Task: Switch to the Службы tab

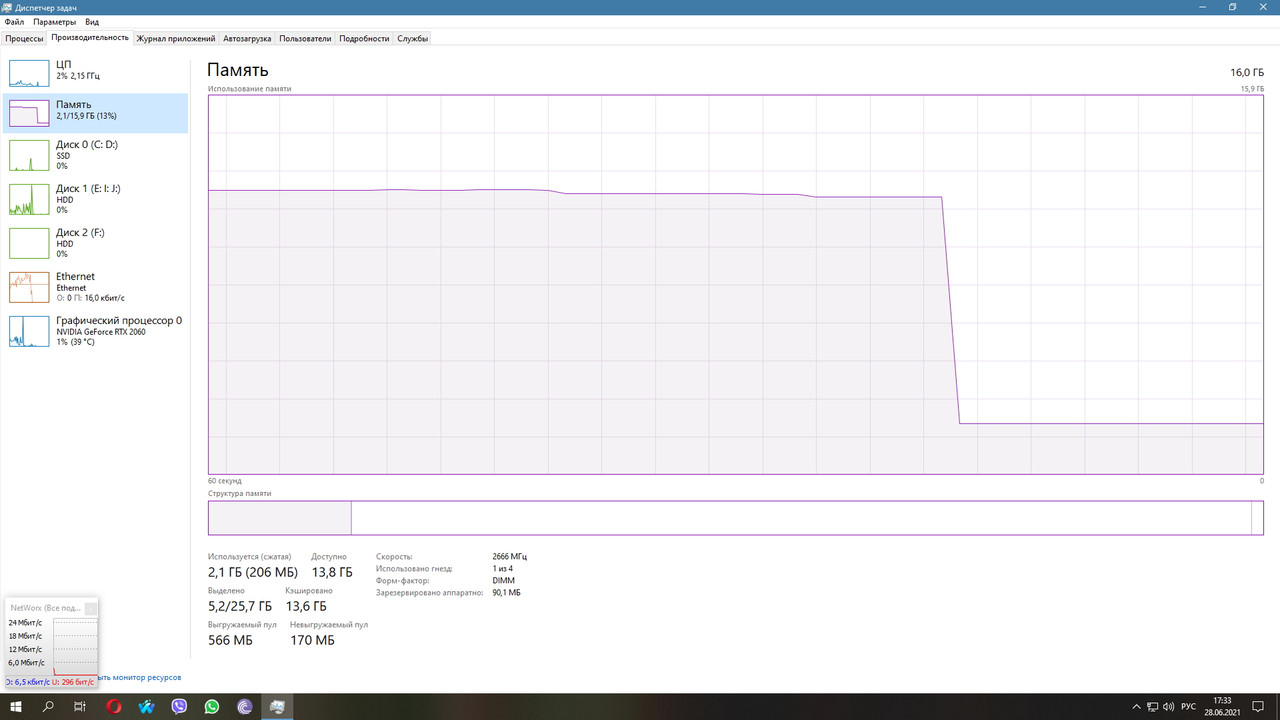Action: 413,38
